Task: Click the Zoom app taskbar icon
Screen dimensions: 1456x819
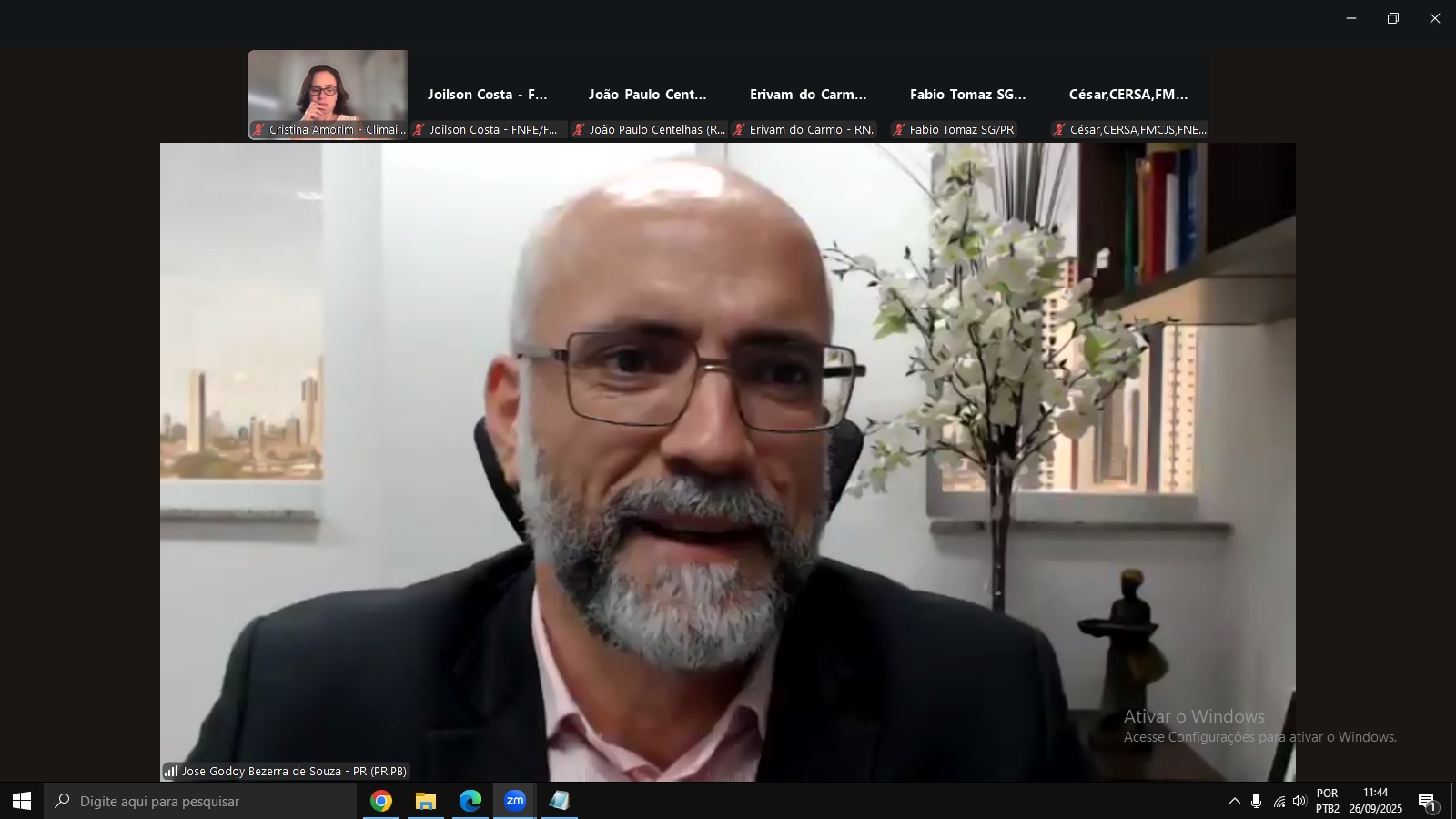Action: [x=515, y=801]
